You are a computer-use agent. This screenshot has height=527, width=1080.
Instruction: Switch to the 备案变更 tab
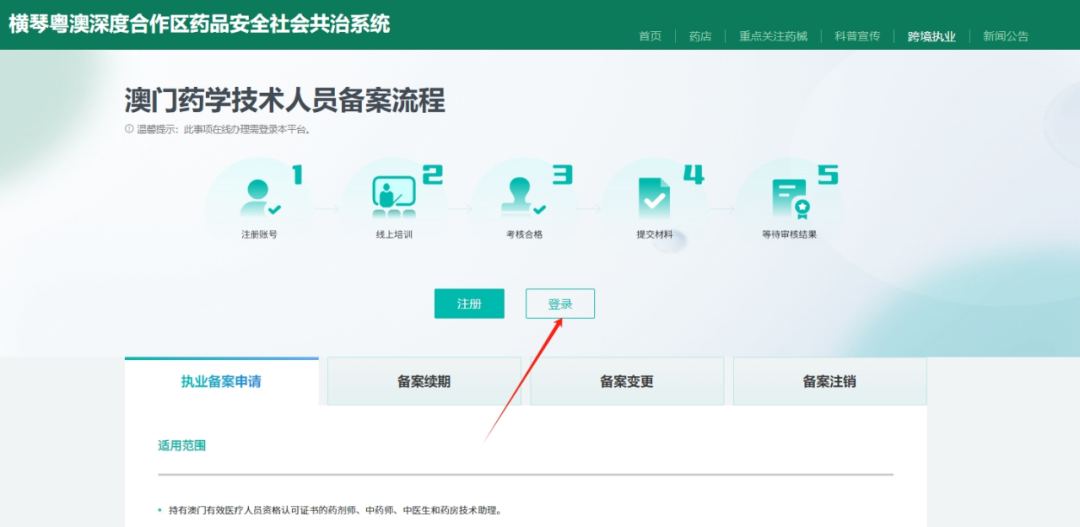(x=627, y=382)
